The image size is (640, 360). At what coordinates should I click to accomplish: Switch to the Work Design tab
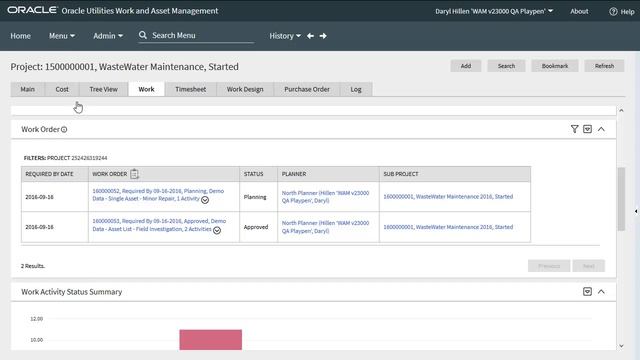245,89
